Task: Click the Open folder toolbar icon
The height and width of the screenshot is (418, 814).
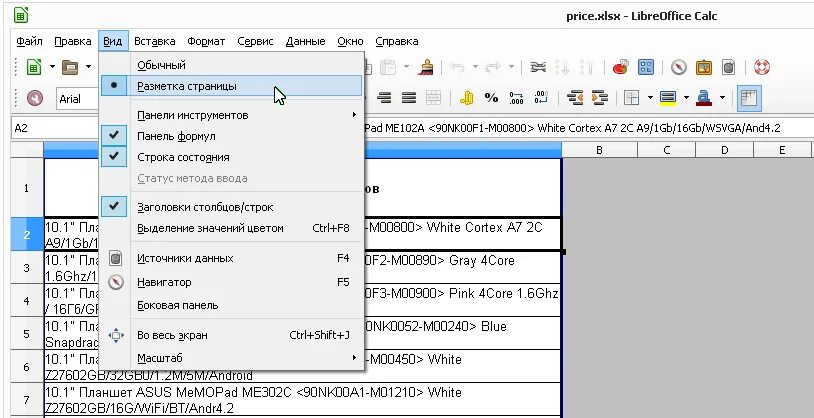Action: 70,67
